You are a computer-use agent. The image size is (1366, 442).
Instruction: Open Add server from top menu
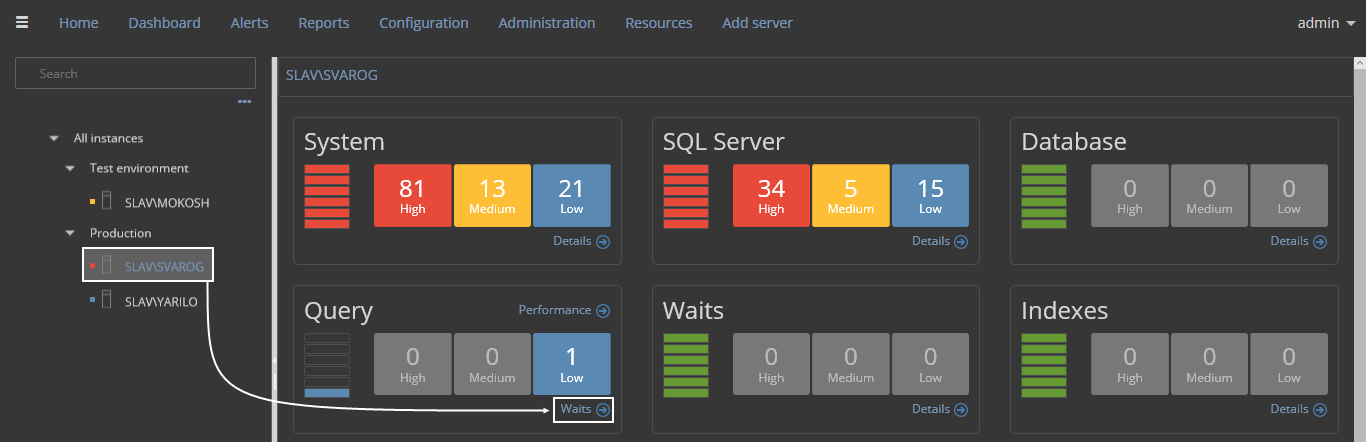pos(757,23)
